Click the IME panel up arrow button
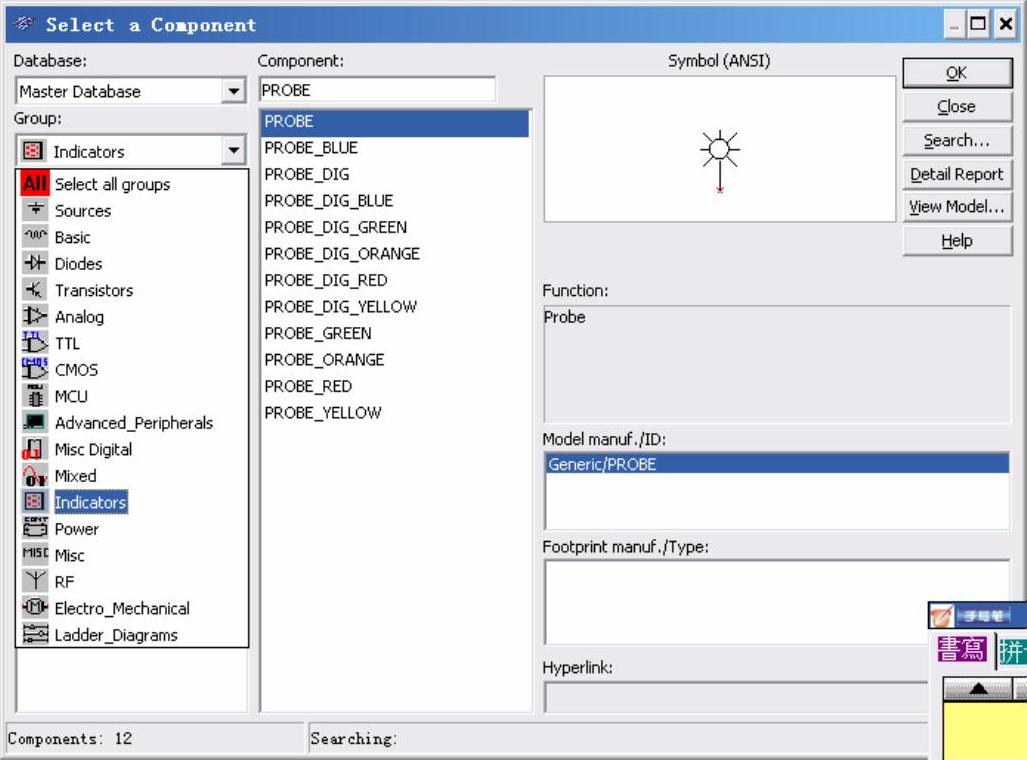The width and height of the screenshot is (1027, 760). click(x=978, y=688)
